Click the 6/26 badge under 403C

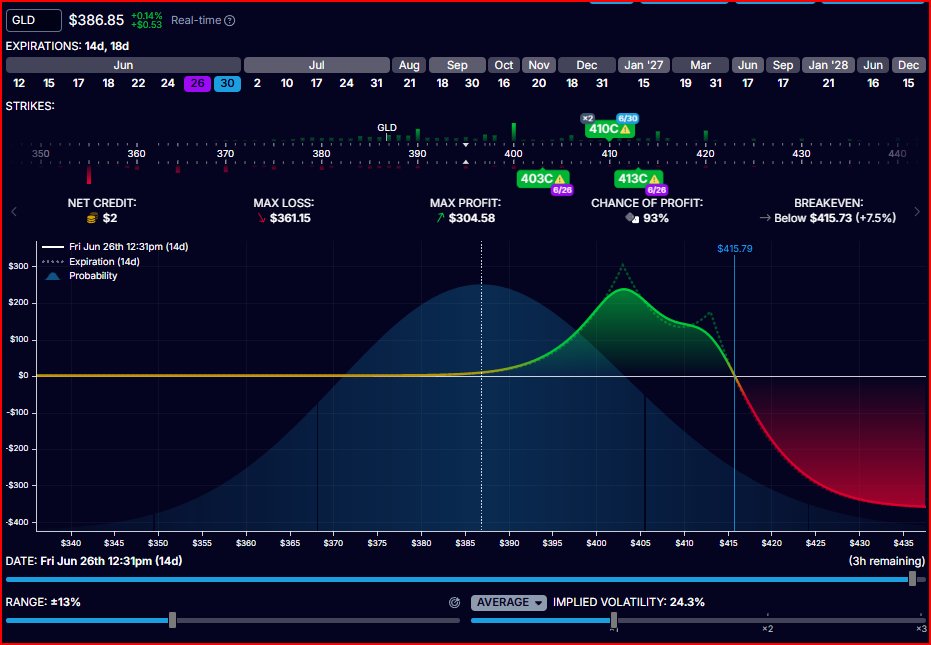tap(562, 191)
